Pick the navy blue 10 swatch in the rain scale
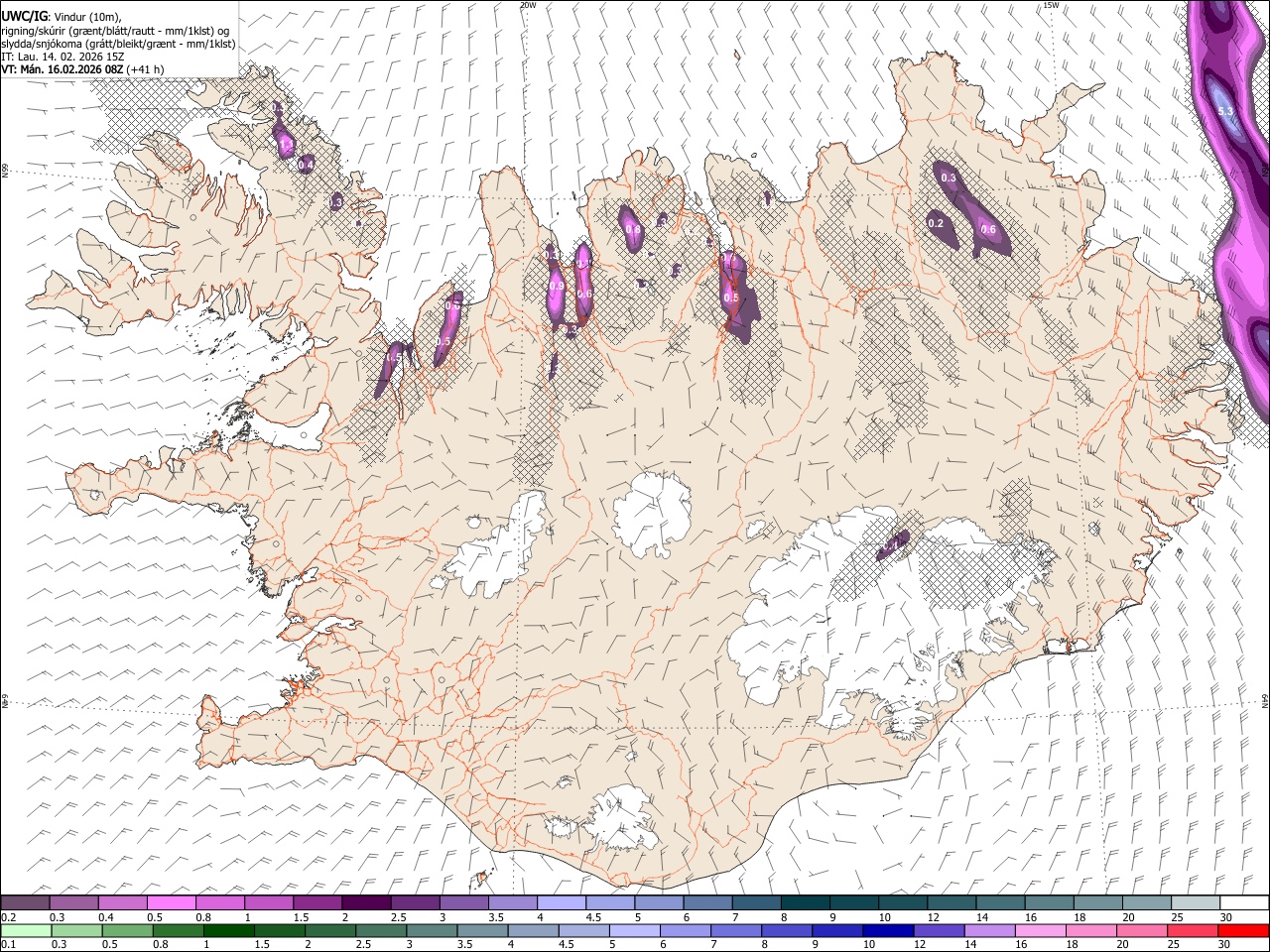 pyautogui.click(x=889, y=930)
